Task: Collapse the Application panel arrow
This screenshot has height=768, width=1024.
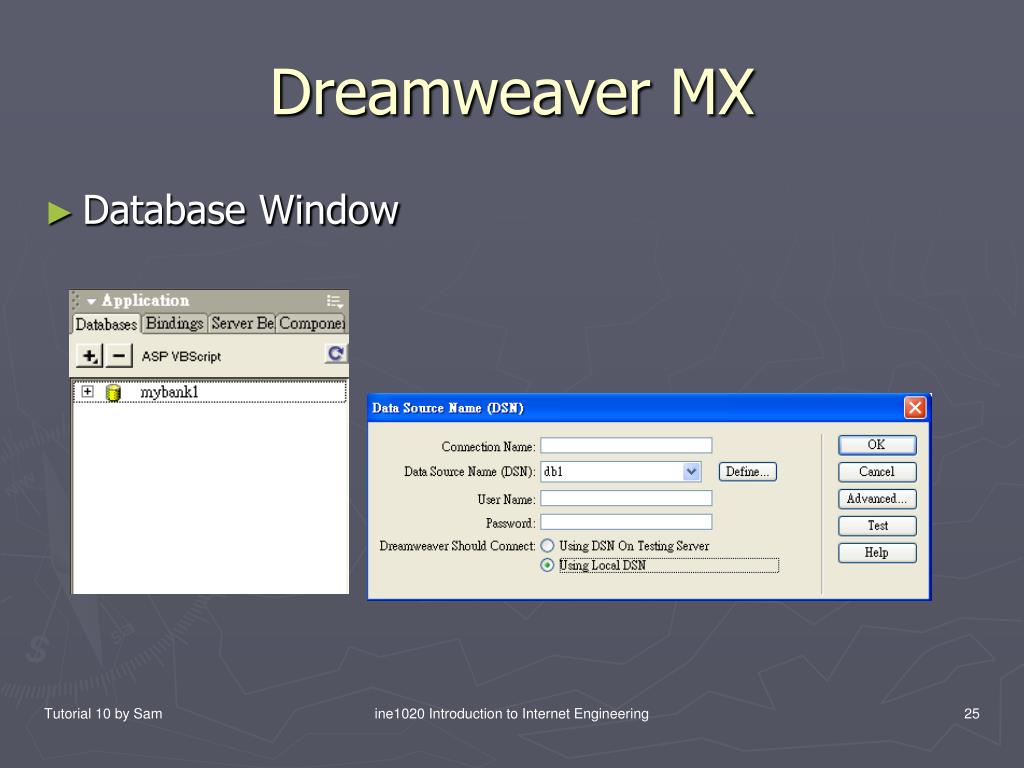Action: (x=91, y=301)
